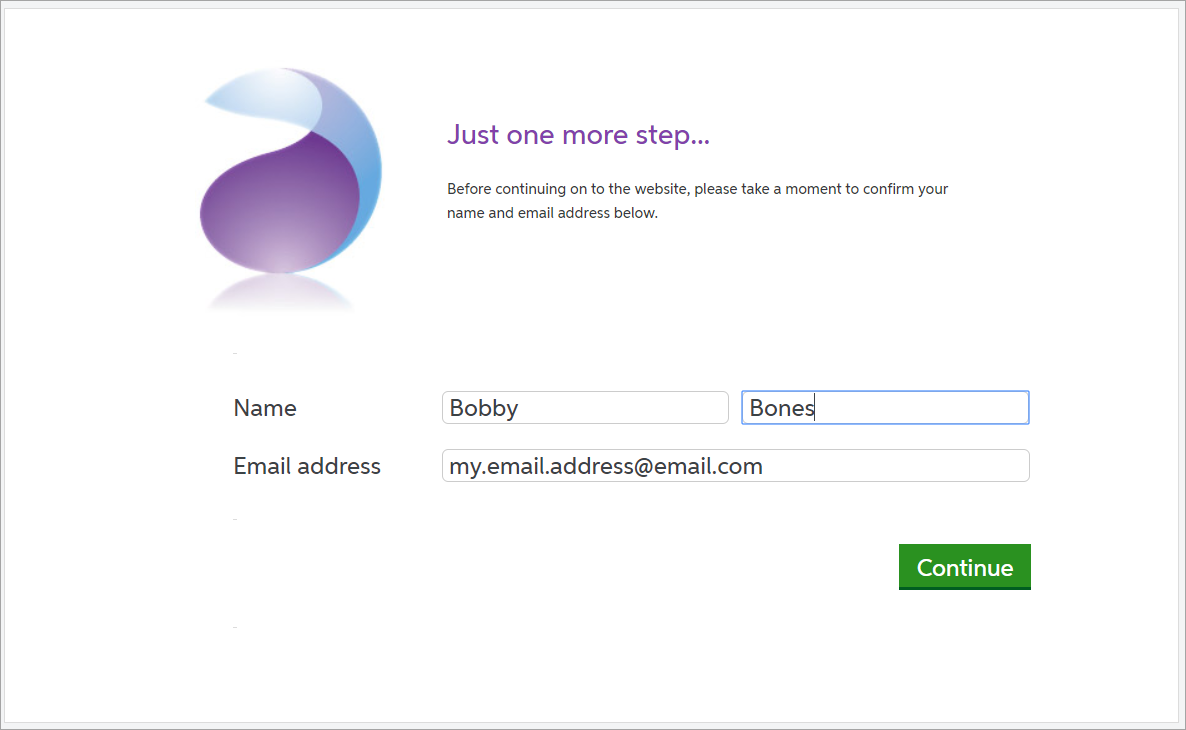Click the 'Just one more step...' heading
Image resolution: width=1186 pixels, height=730 pixels.
coord(578,134)
